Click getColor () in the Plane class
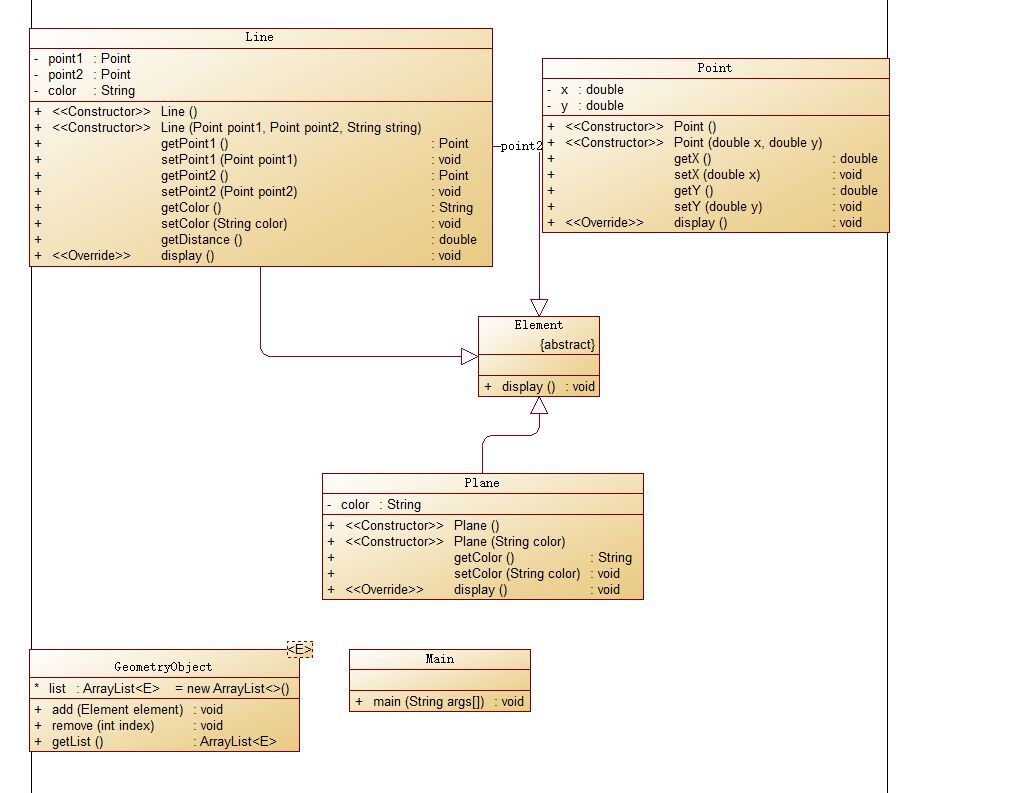Screen dimensions: 1035x793 pyautogui.click(x=480, y=557)
